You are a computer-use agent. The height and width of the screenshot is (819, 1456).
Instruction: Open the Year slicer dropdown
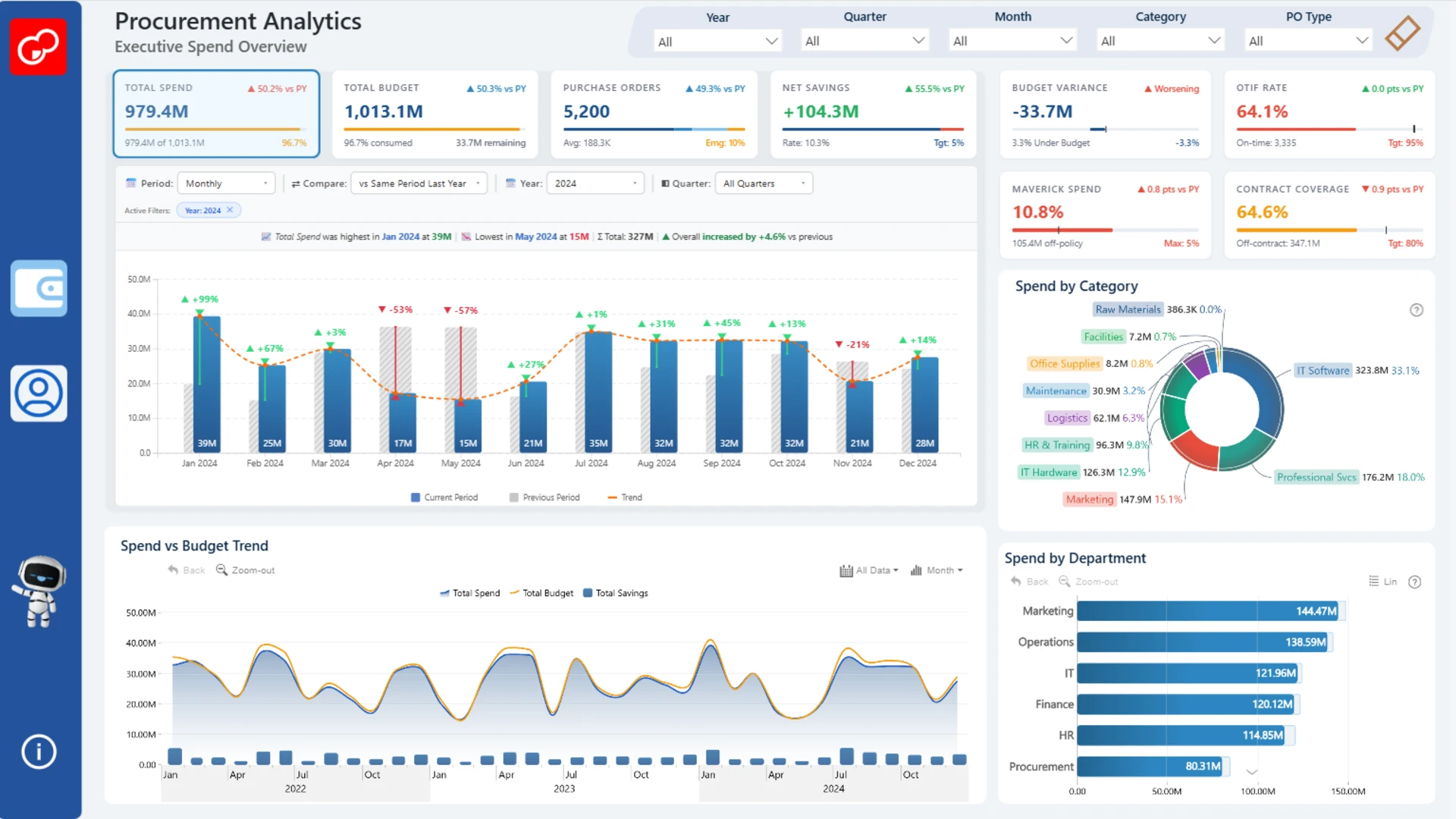click(x=717, y=41)
